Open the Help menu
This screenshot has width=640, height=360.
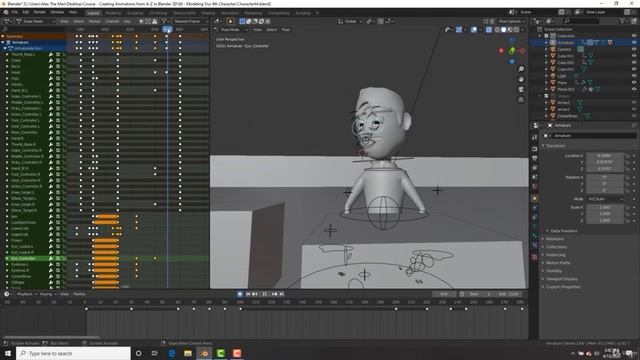coord(73,12)
